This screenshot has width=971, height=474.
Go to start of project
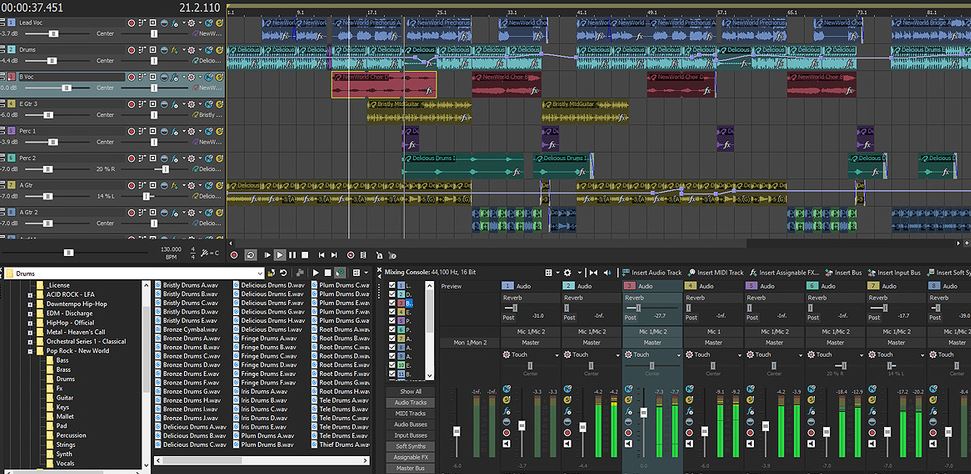pos(321,255)
